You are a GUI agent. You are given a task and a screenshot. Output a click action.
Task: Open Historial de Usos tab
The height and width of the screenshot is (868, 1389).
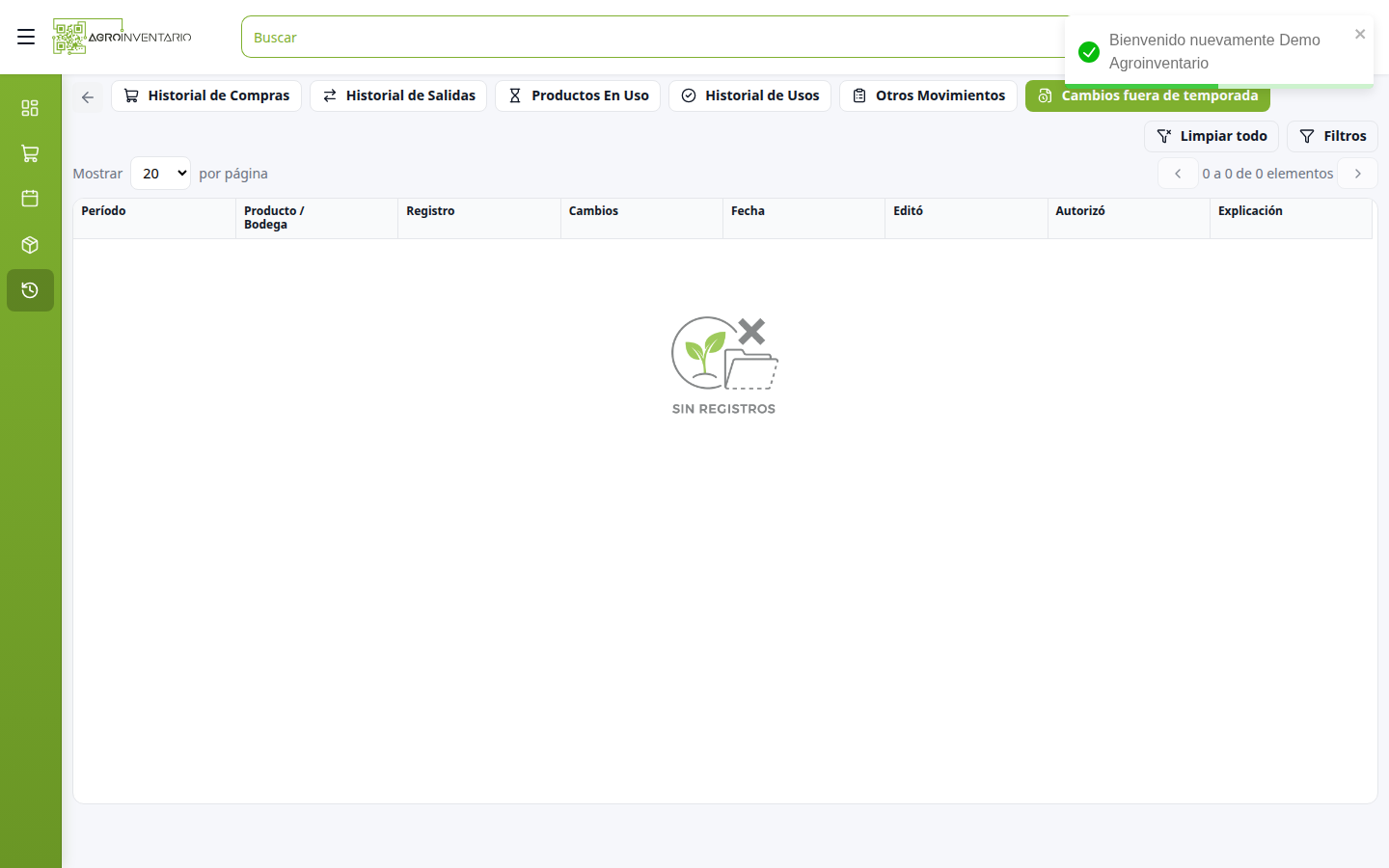coord(749,95)
